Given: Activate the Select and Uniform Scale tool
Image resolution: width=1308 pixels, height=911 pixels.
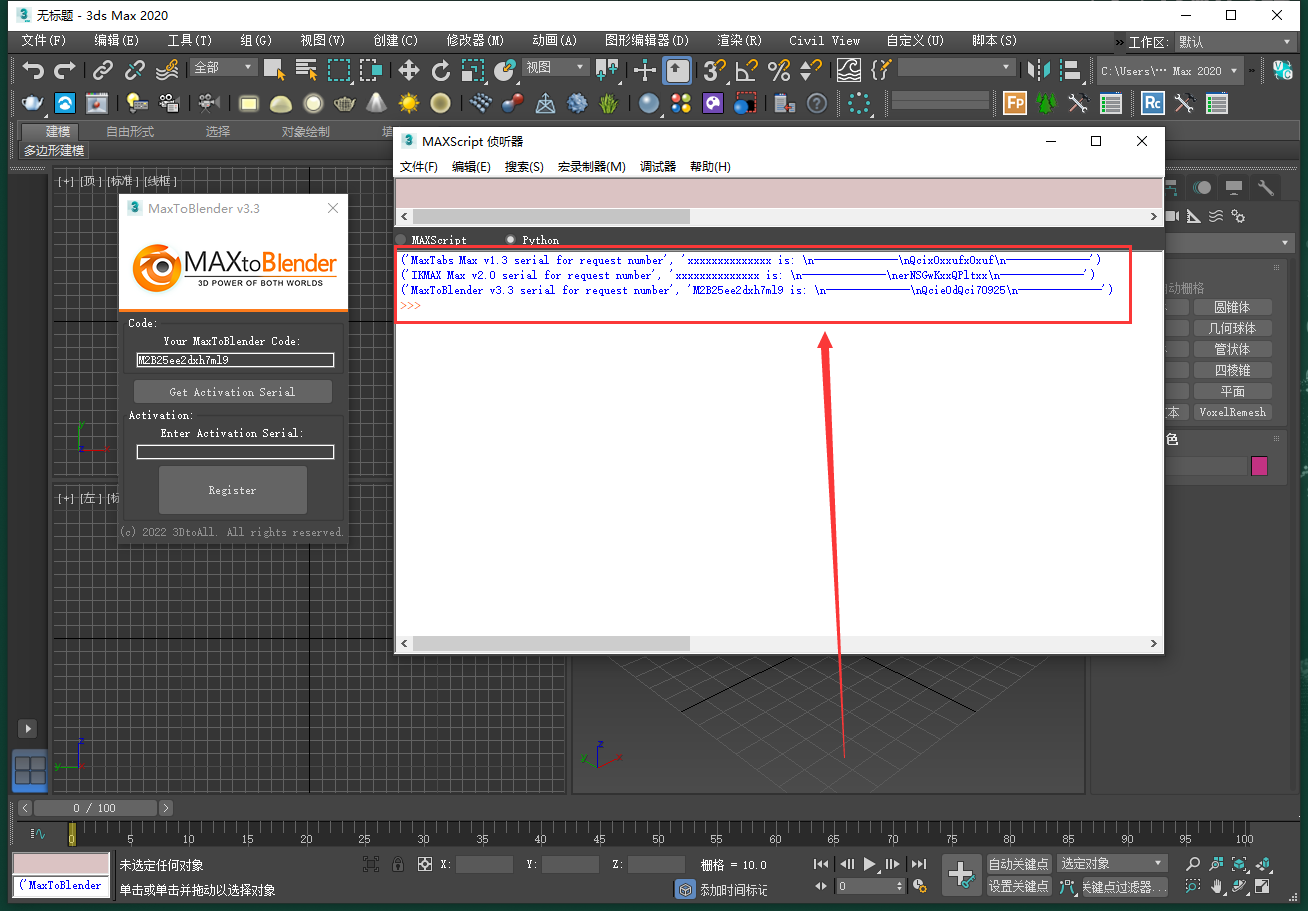Looking at the screenshot, I should 473,70.
